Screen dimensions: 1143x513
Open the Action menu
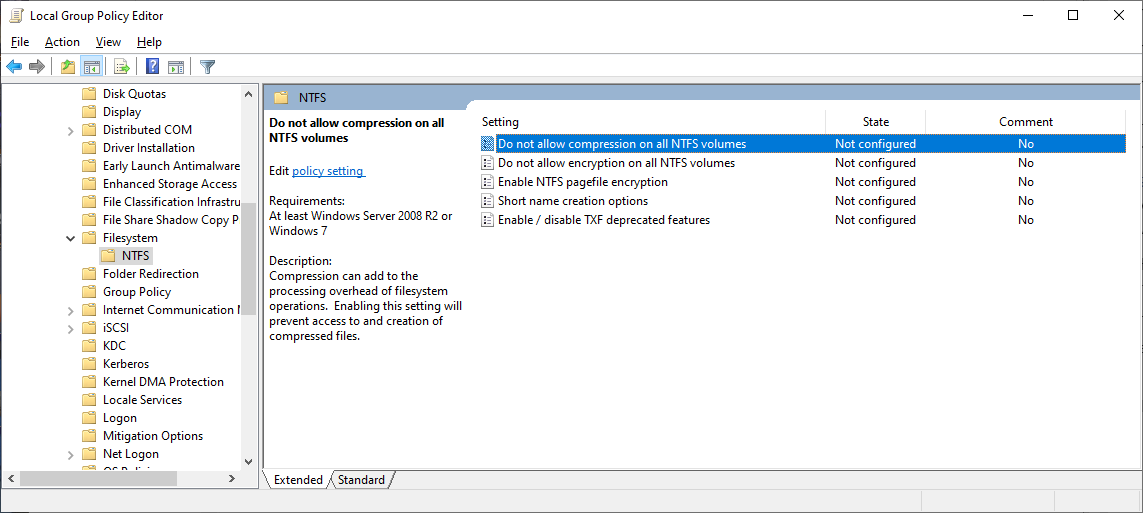click(62, 42)
